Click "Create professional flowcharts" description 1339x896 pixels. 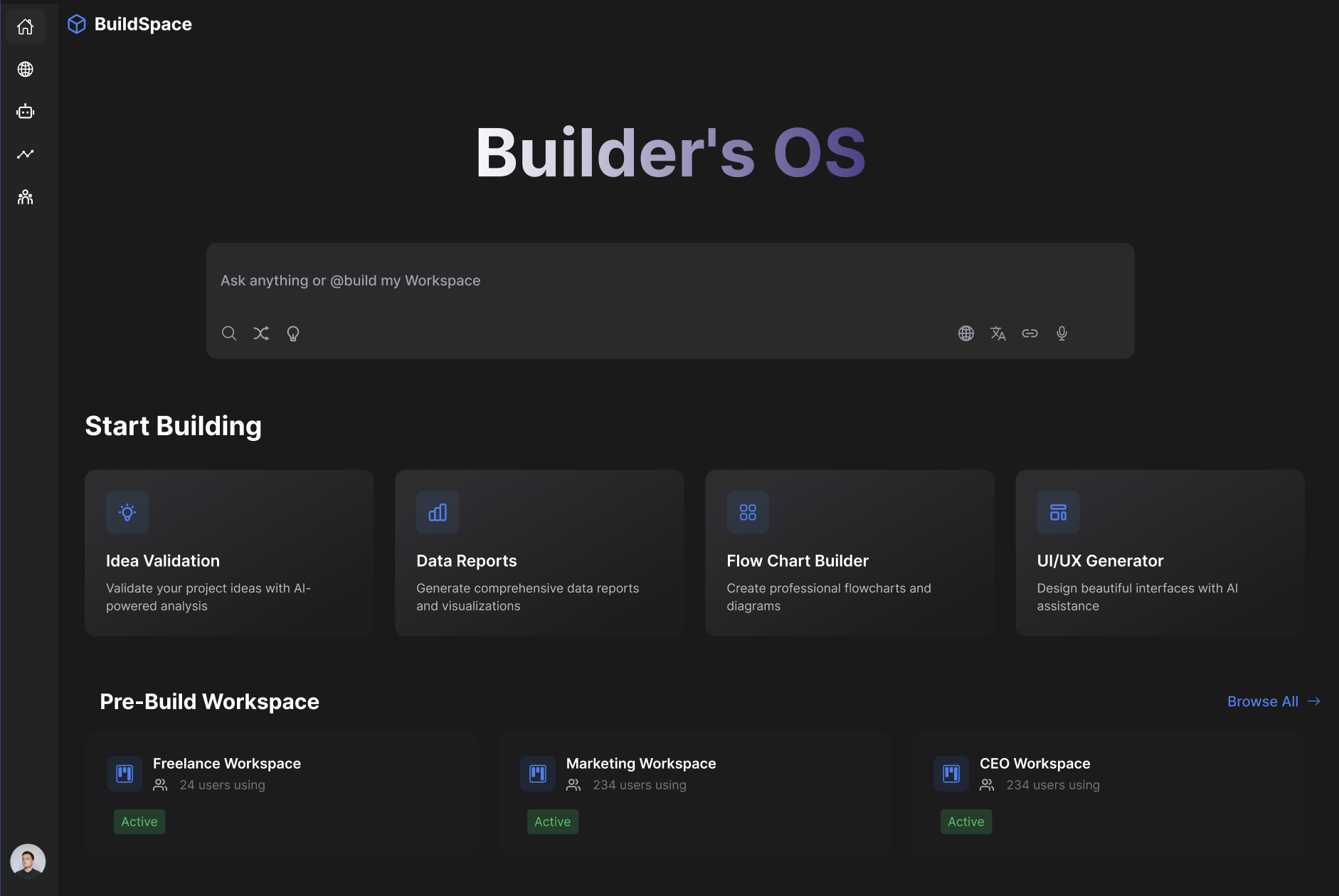tap(829, 597)
